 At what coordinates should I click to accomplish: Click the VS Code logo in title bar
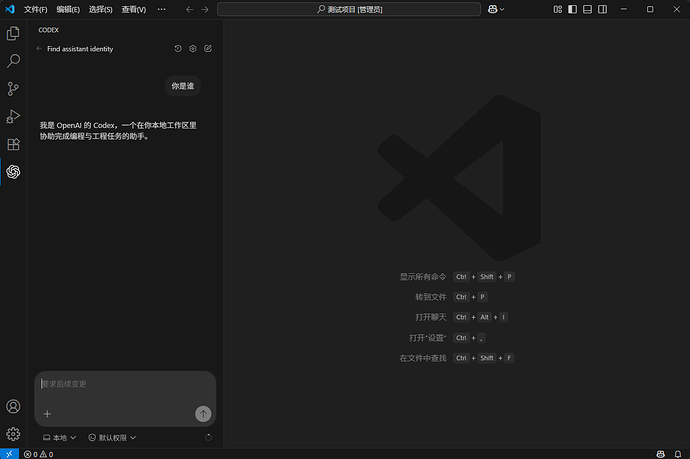coord(10,9)
